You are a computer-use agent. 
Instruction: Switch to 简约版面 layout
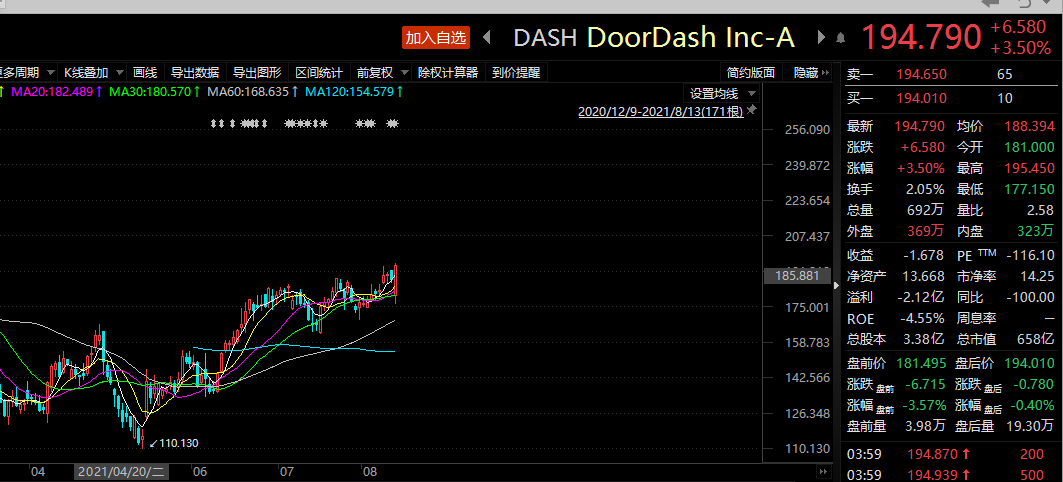point(750,73)
